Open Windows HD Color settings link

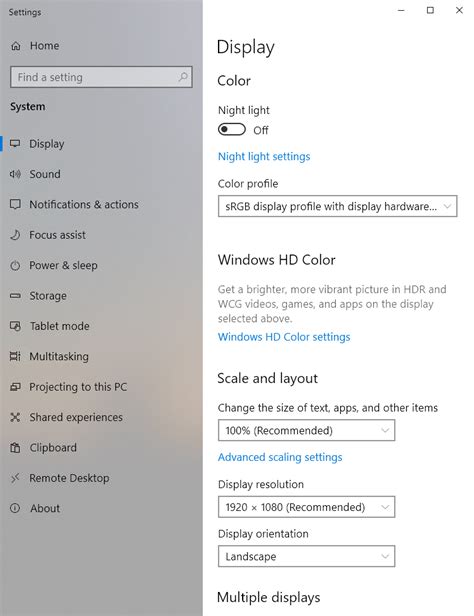click(x=284, y=337)
